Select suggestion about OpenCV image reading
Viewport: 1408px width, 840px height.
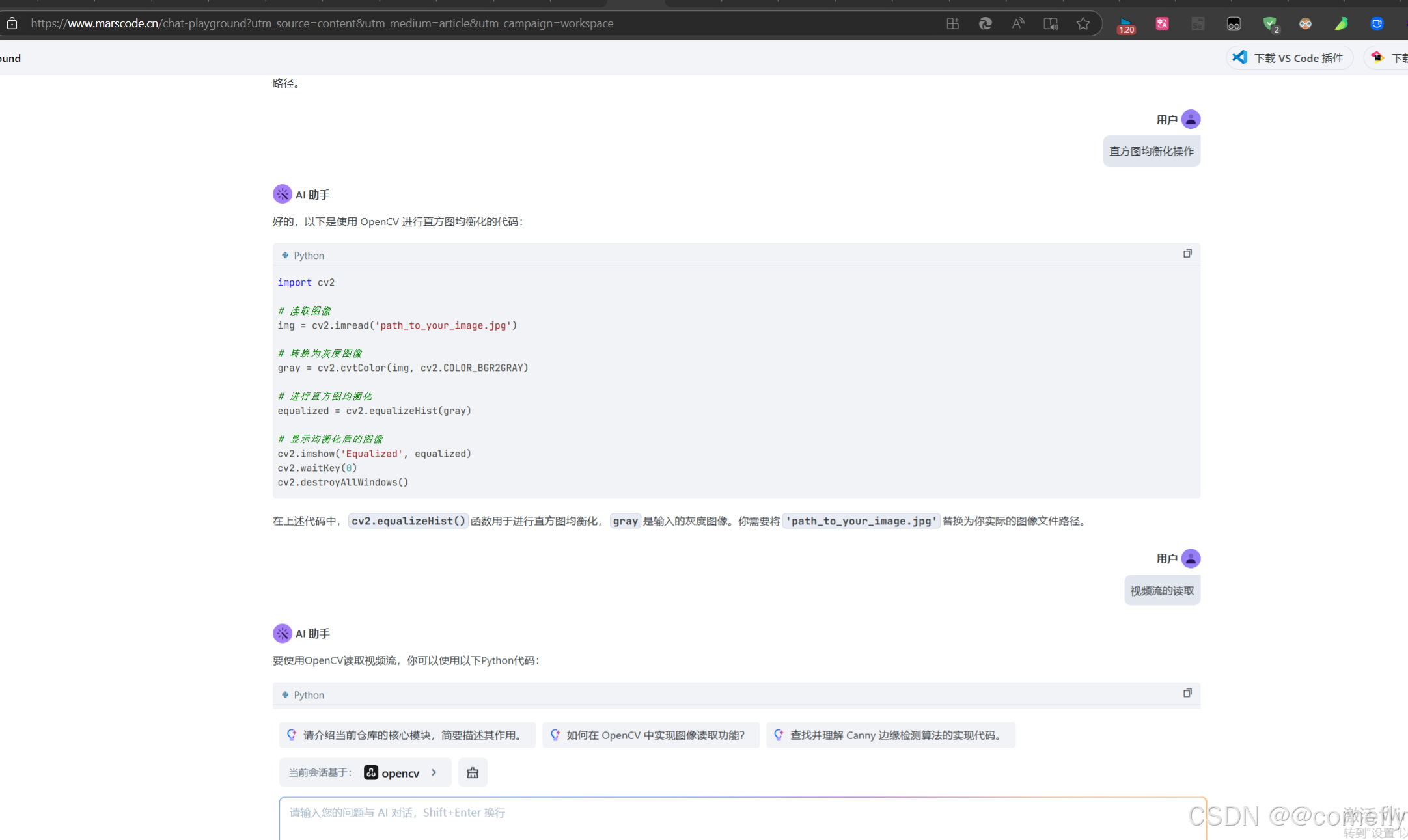pos(650,735)
